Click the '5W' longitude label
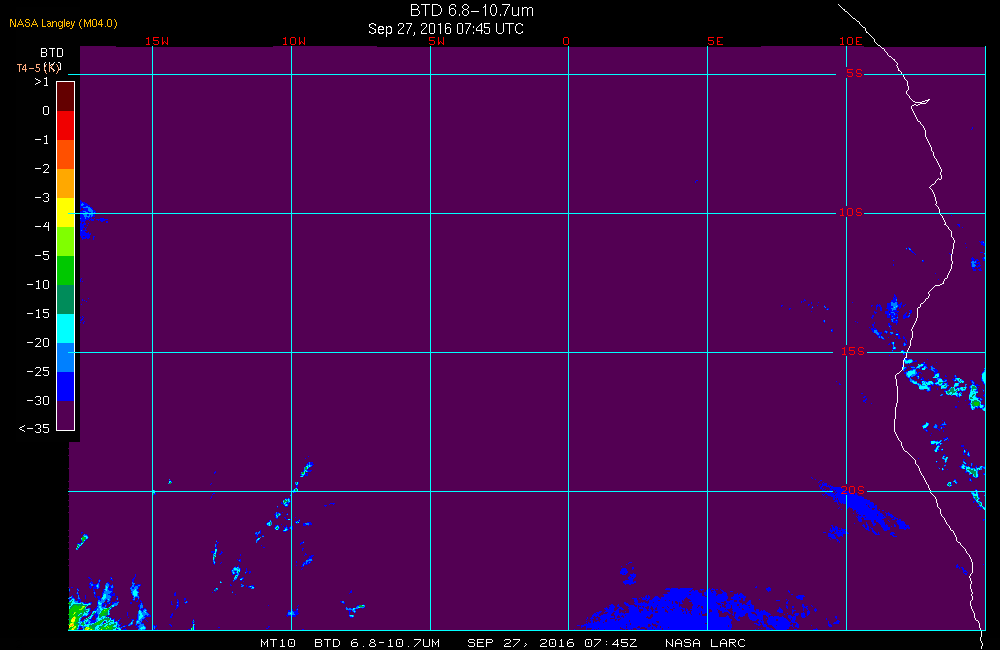1000x650 pixels. click(436, 41)
